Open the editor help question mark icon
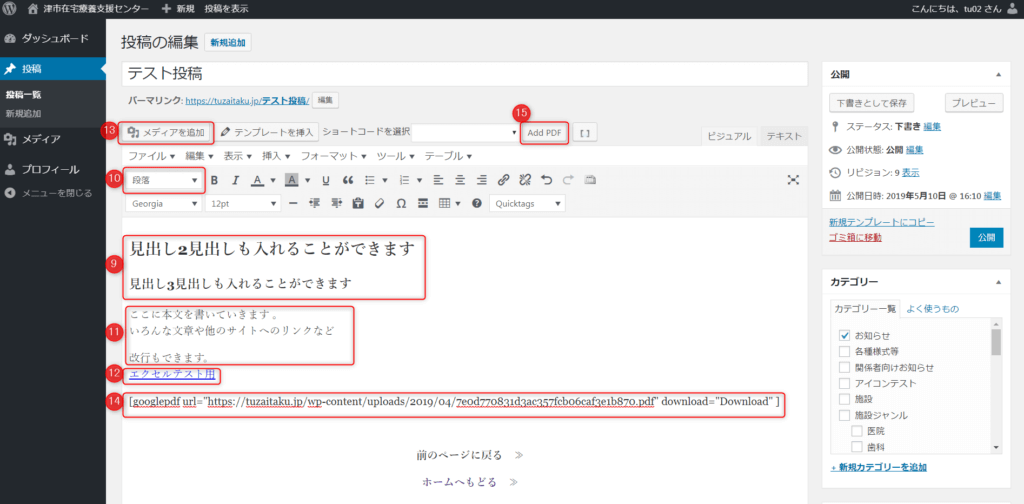 tap(477, 204)
